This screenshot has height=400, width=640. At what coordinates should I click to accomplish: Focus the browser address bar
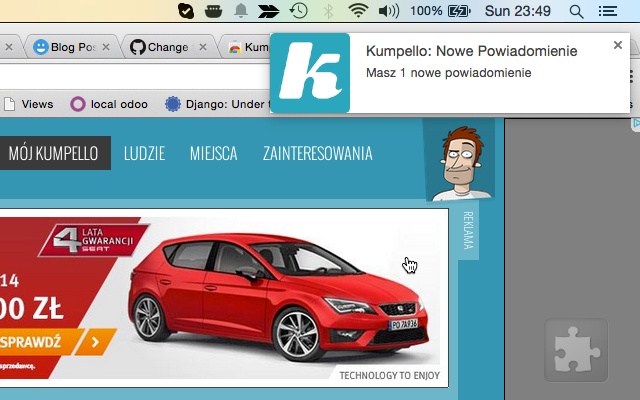(135, 76)
